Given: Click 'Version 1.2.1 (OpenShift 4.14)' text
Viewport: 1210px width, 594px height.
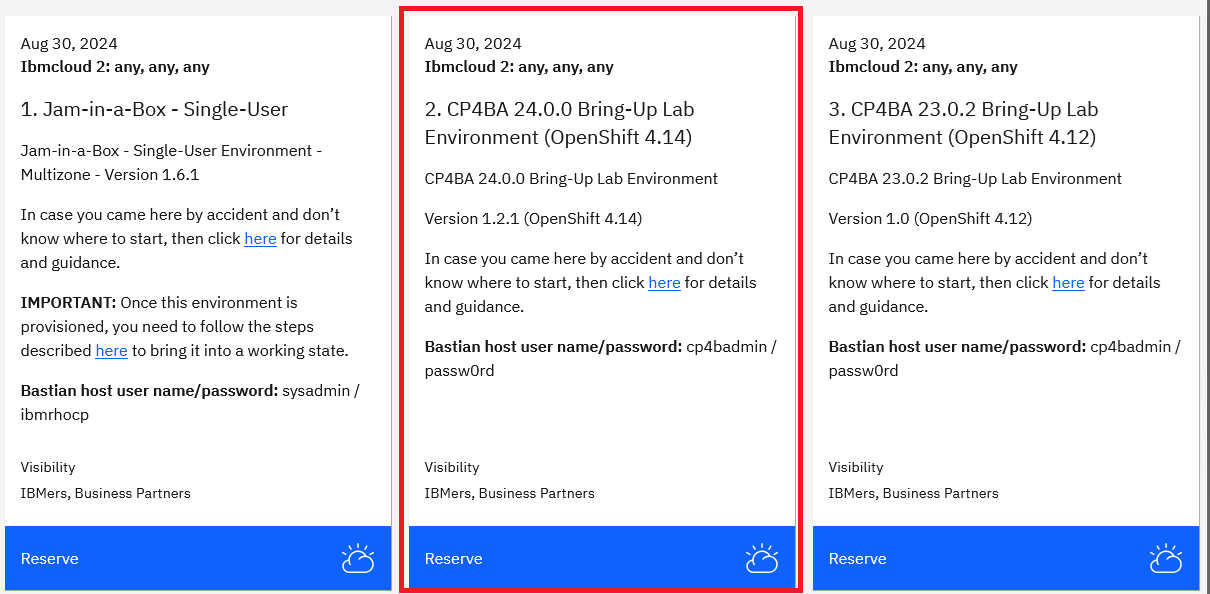Looking at the screenshot, I should click(533, 219).
